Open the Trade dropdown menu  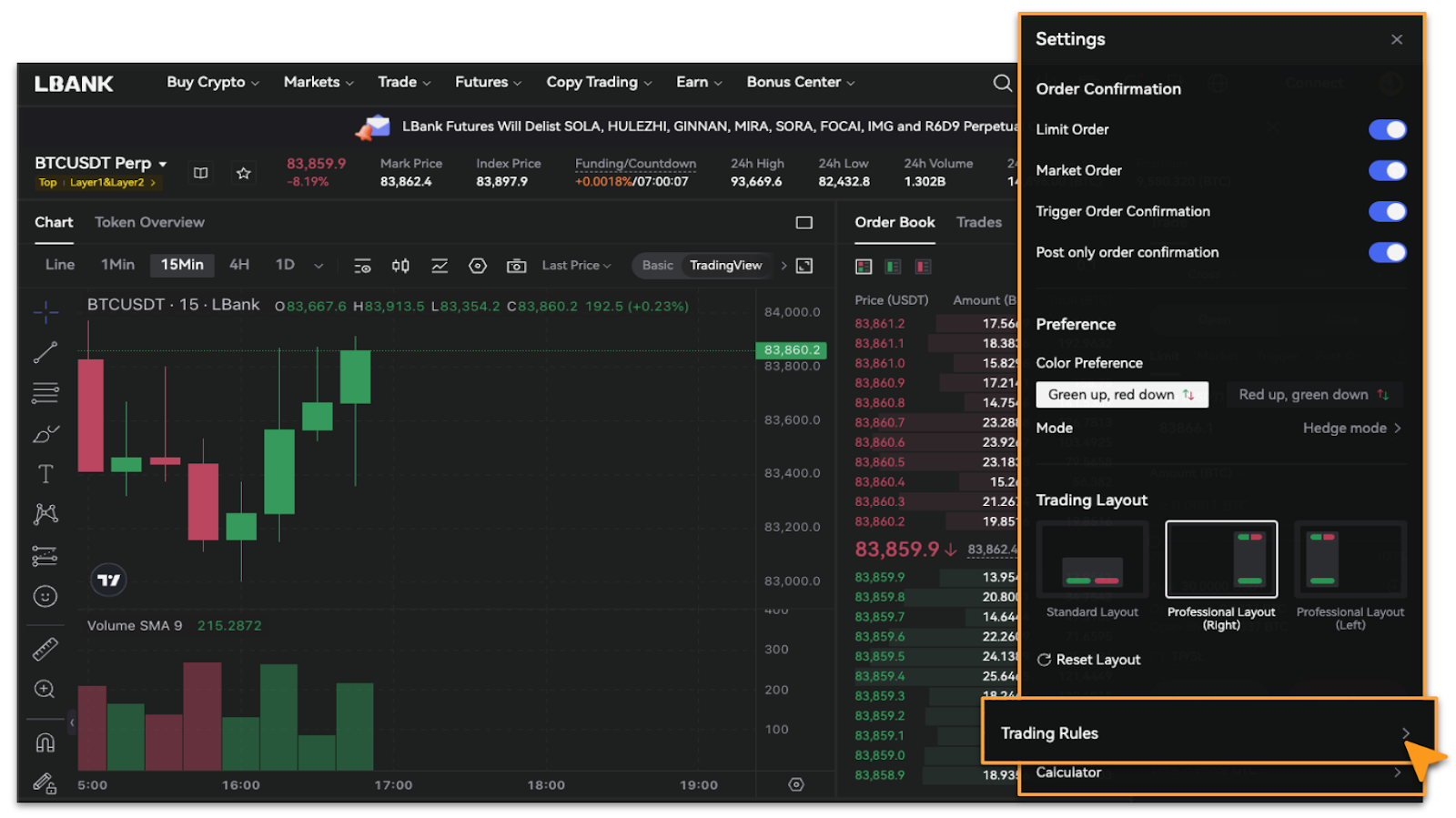(404, 83)
